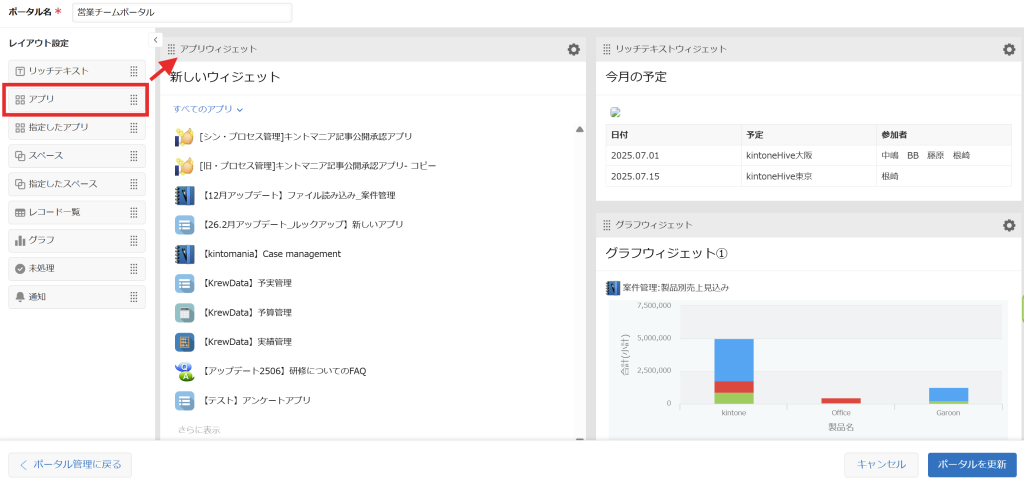This screenshot has height=478, width=1024.
Task: Click the グラフ item's bar chart icon
Action: pos(20,241)
